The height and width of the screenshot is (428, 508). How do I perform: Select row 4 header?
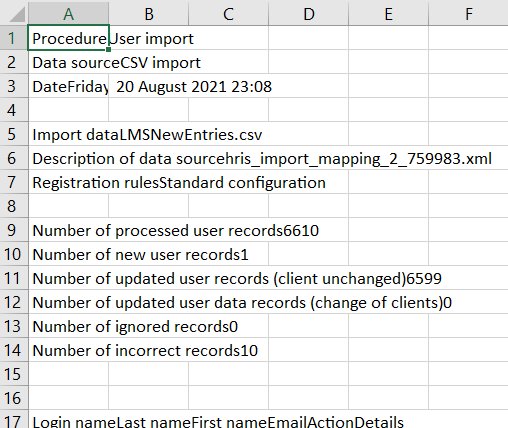coord(14,110)
